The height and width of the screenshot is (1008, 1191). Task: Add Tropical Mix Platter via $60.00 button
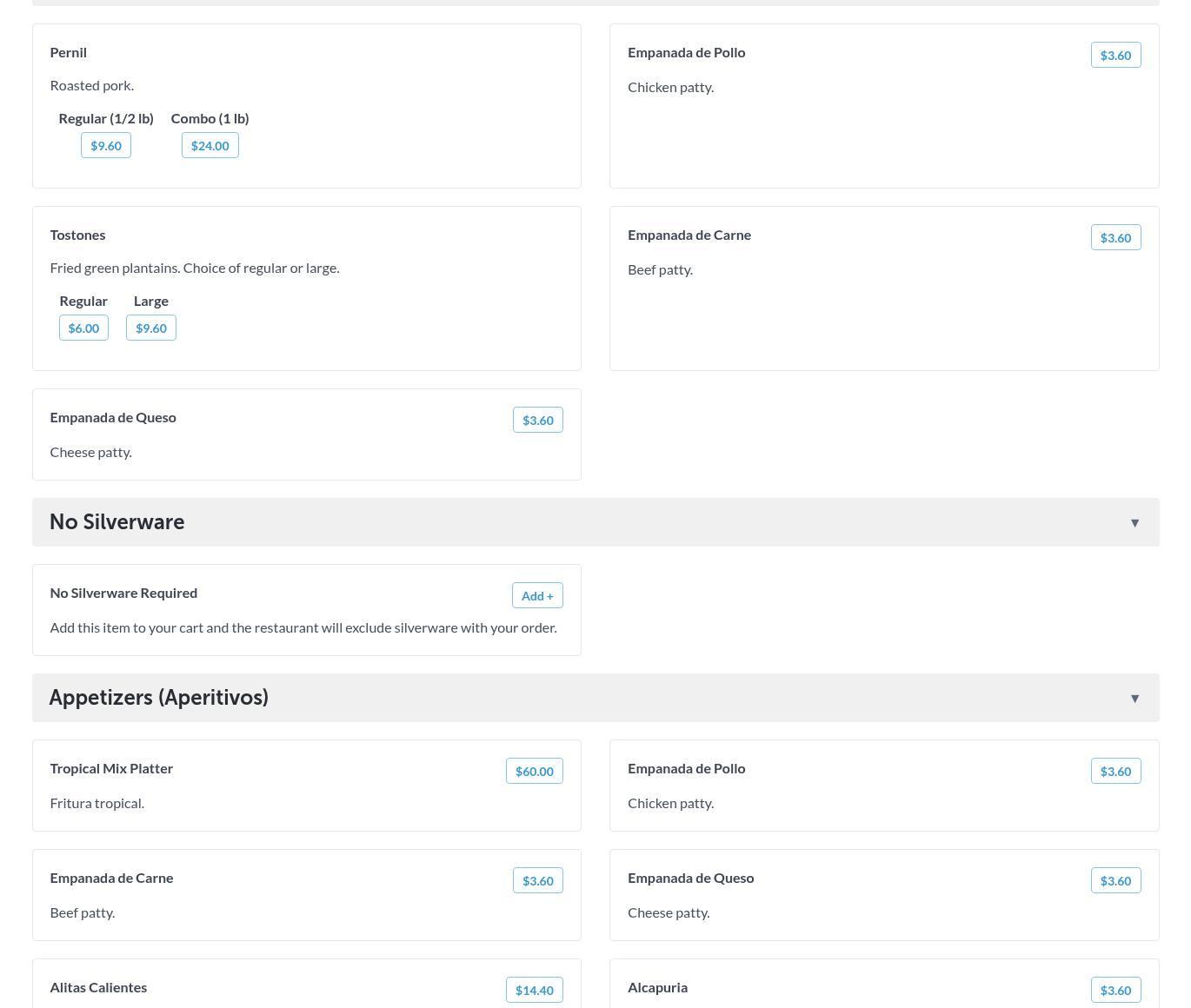[534, 771]
